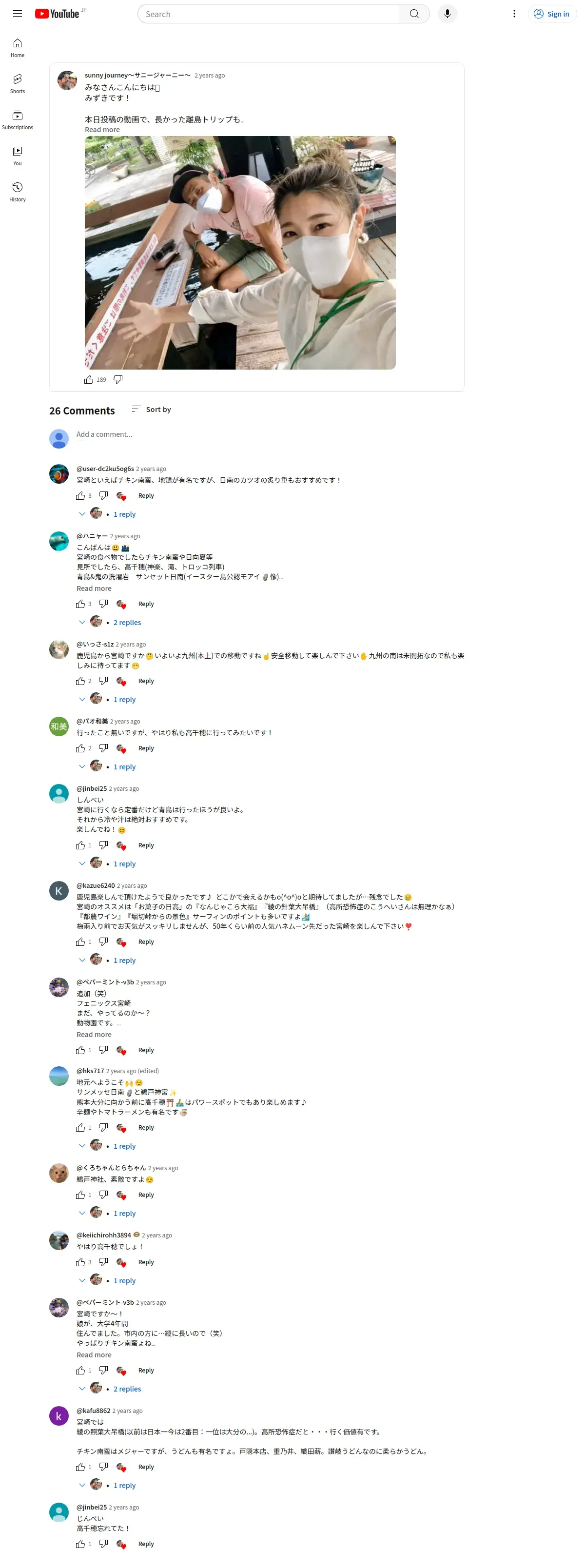Click the search magnifier button
Image resolution: width=585 pixels, height=1568 pixels.
[x=414, y=14]
